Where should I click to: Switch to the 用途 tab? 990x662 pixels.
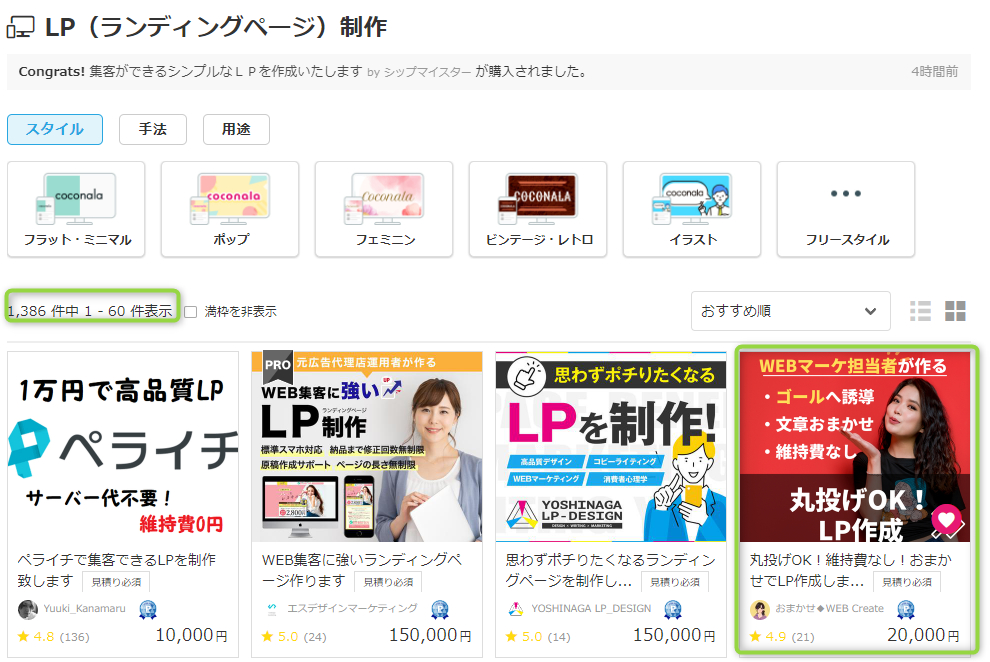click(x=236, y=129)
